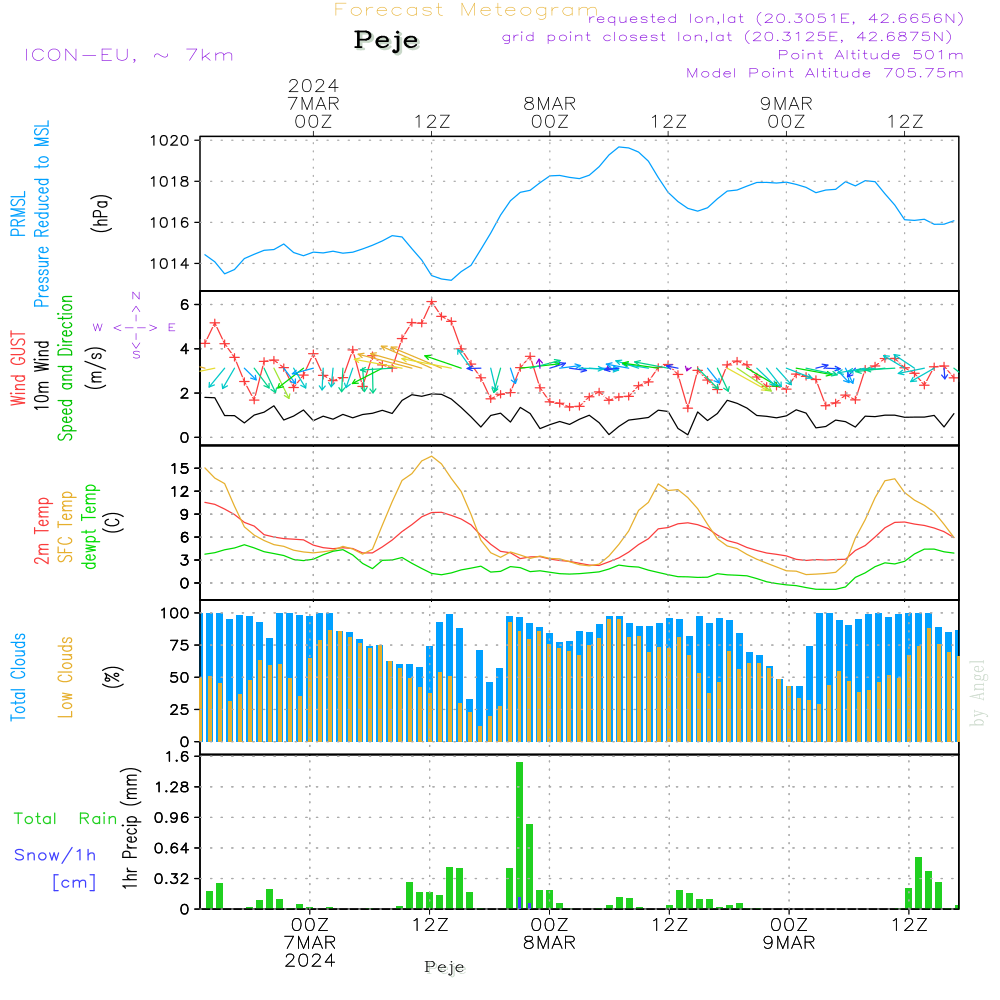Screen dimensions: 1000x1000
Task: Click the 'Wind GUST' red label
Action: [x=18, y=368]
